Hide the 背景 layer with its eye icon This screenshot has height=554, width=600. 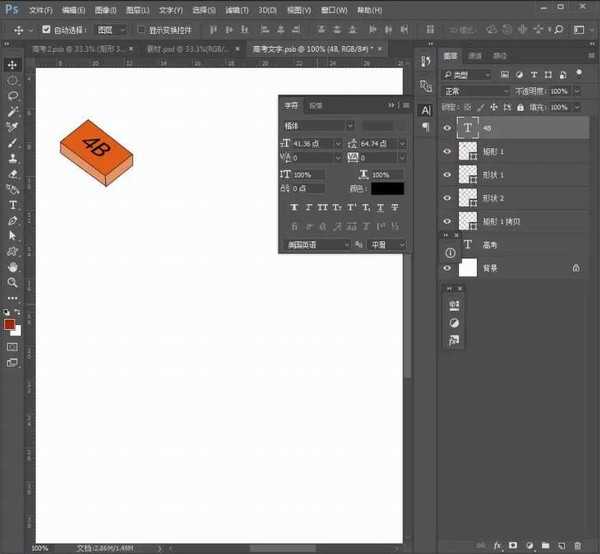447,268
